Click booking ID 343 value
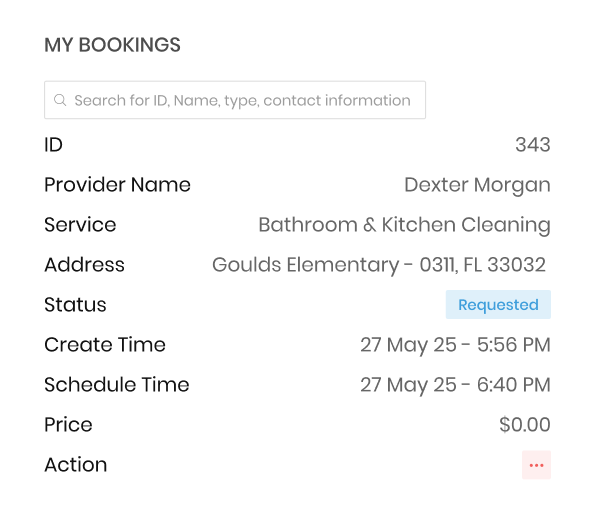 click(x=533, y=145)
